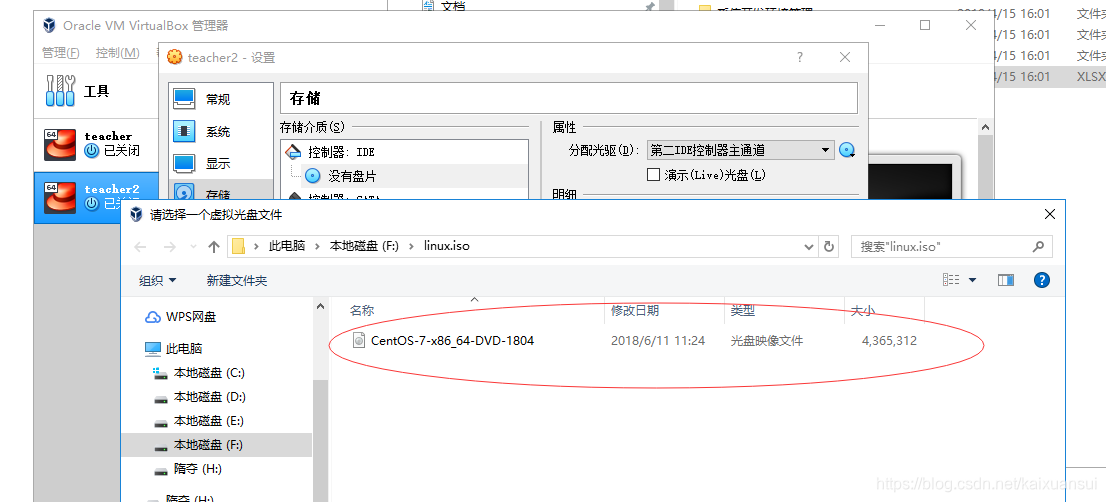Click the search magnifier icon
Viewport: 1106px width, 502px height.
(x=1038, y=246)
